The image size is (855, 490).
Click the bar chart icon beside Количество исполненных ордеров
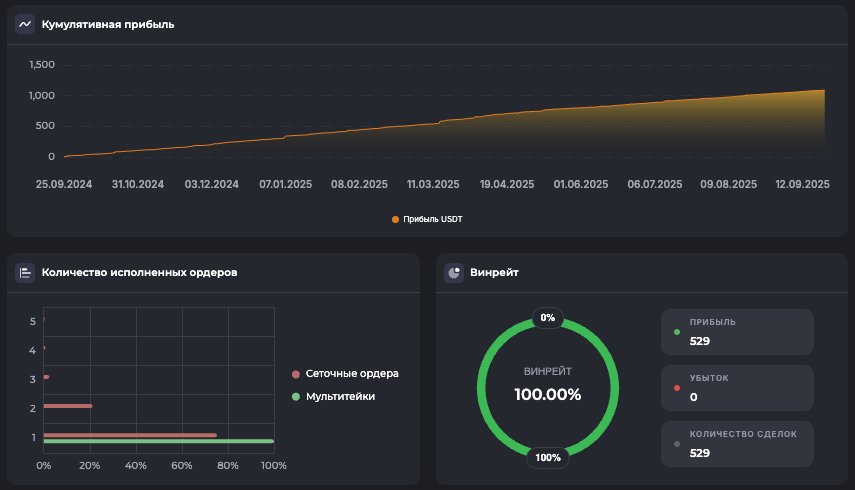coord(25,272)
